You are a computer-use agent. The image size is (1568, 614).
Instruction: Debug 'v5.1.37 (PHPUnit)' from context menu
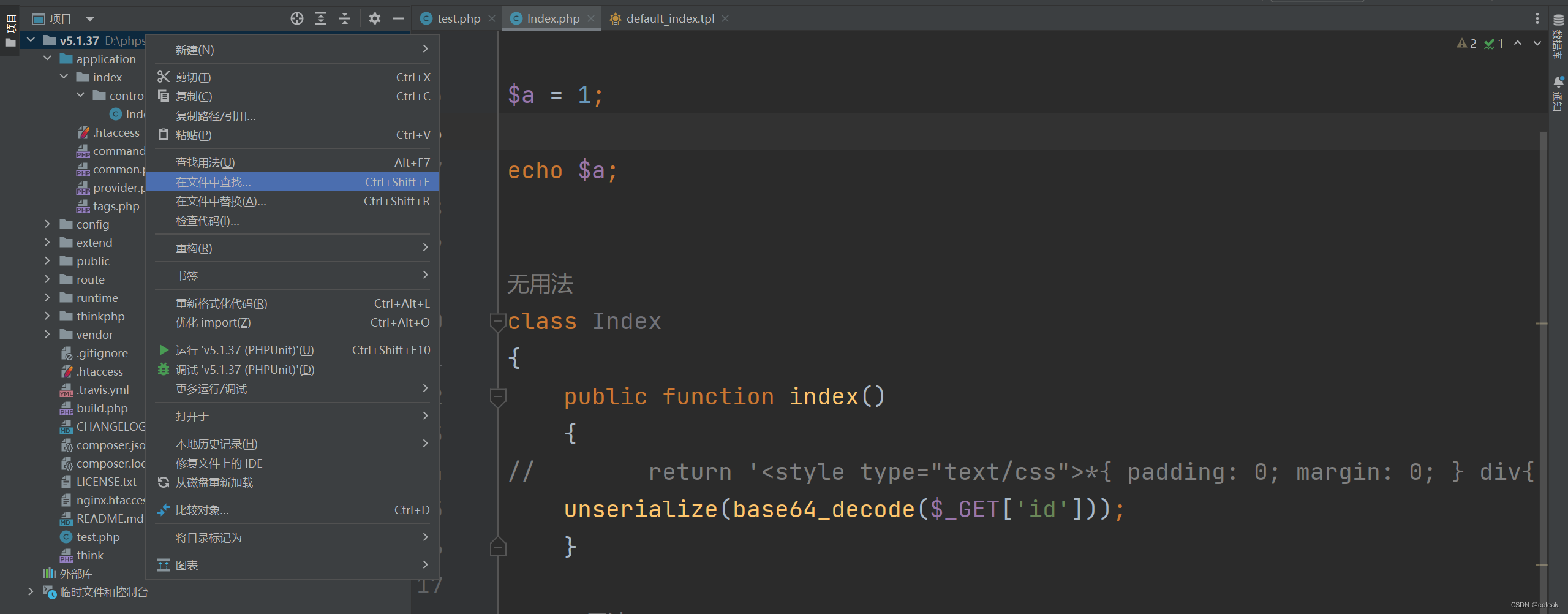[x=292, y=370]
